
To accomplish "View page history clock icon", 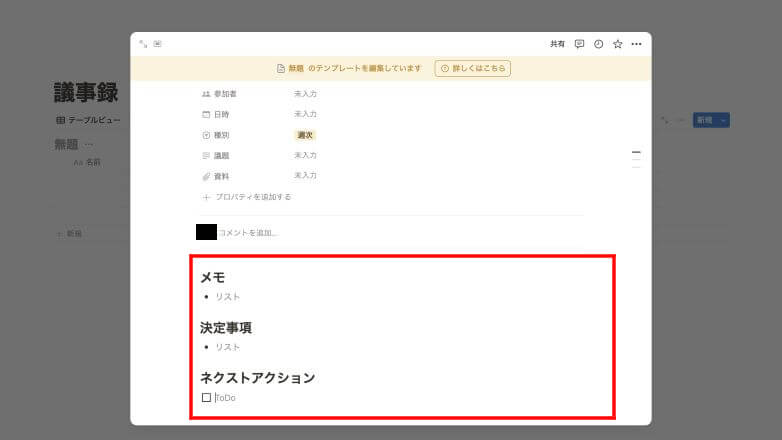I will 598,44.
